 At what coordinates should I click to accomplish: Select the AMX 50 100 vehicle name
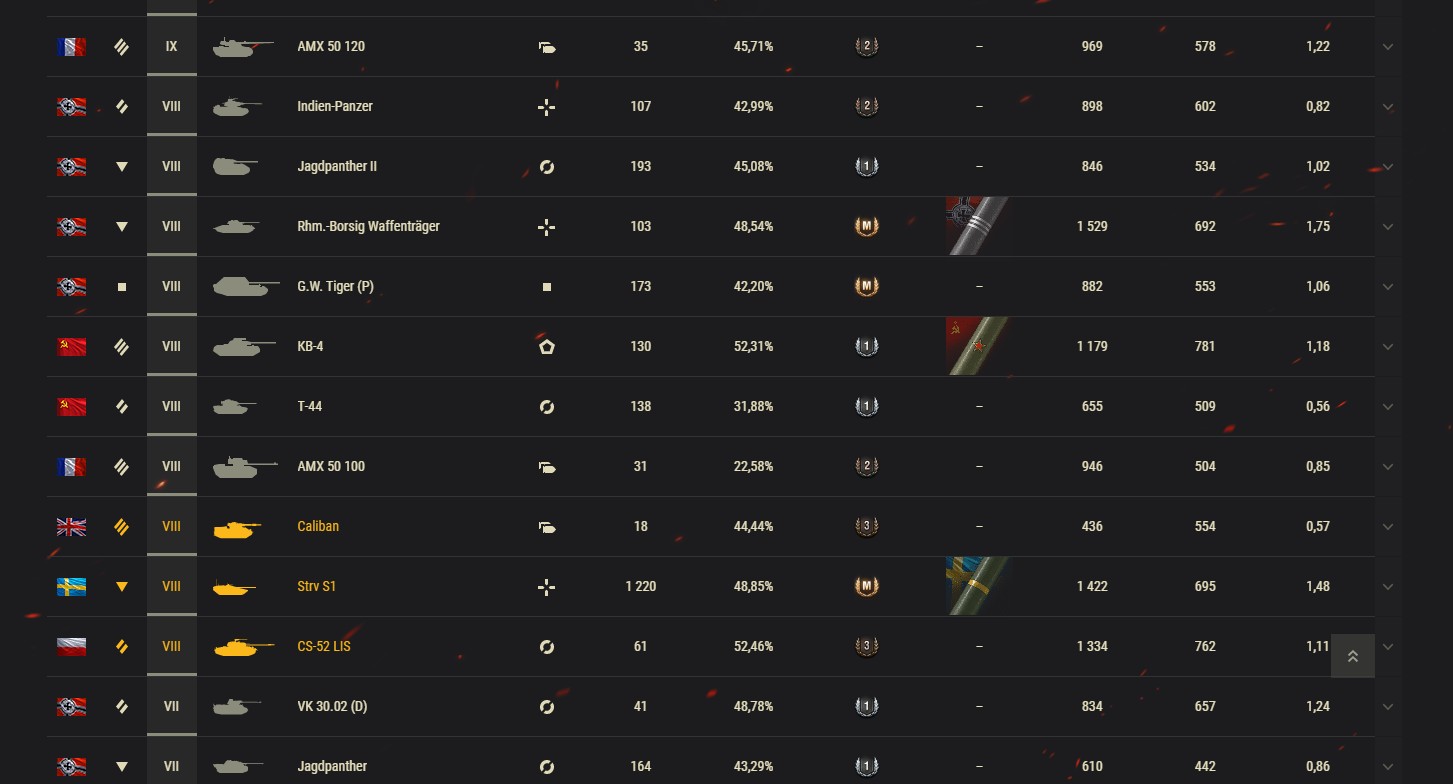click(331, 467)
